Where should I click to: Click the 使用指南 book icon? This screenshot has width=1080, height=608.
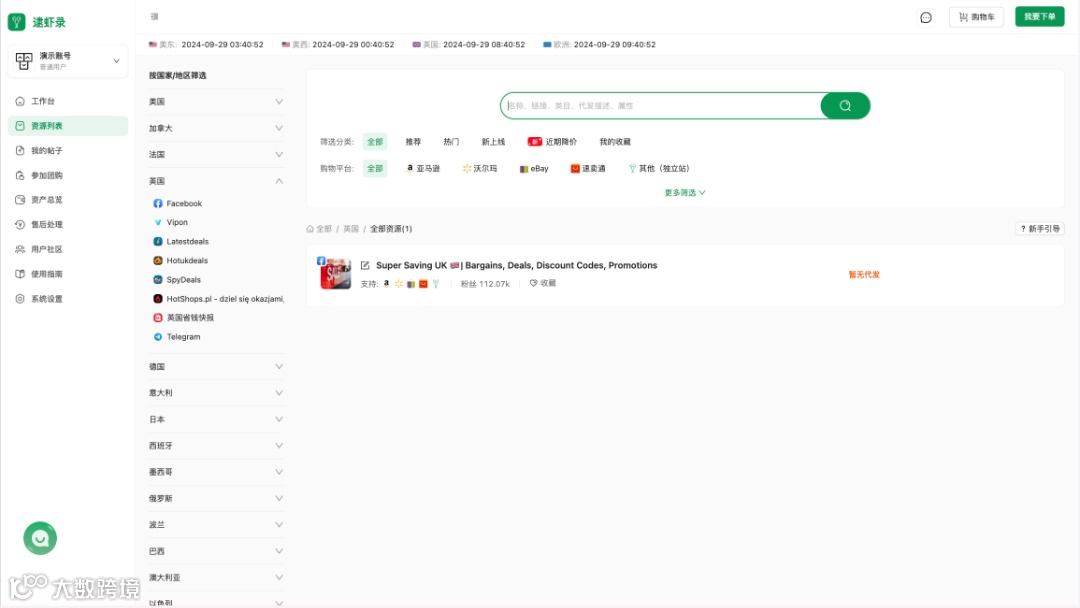pyautogui.click(x=20, y=274)
